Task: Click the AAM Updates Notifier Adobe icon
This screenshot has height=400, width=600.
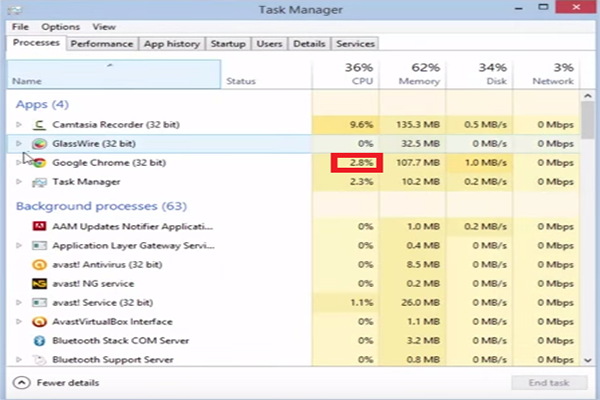Action: [x=39, y=227]
